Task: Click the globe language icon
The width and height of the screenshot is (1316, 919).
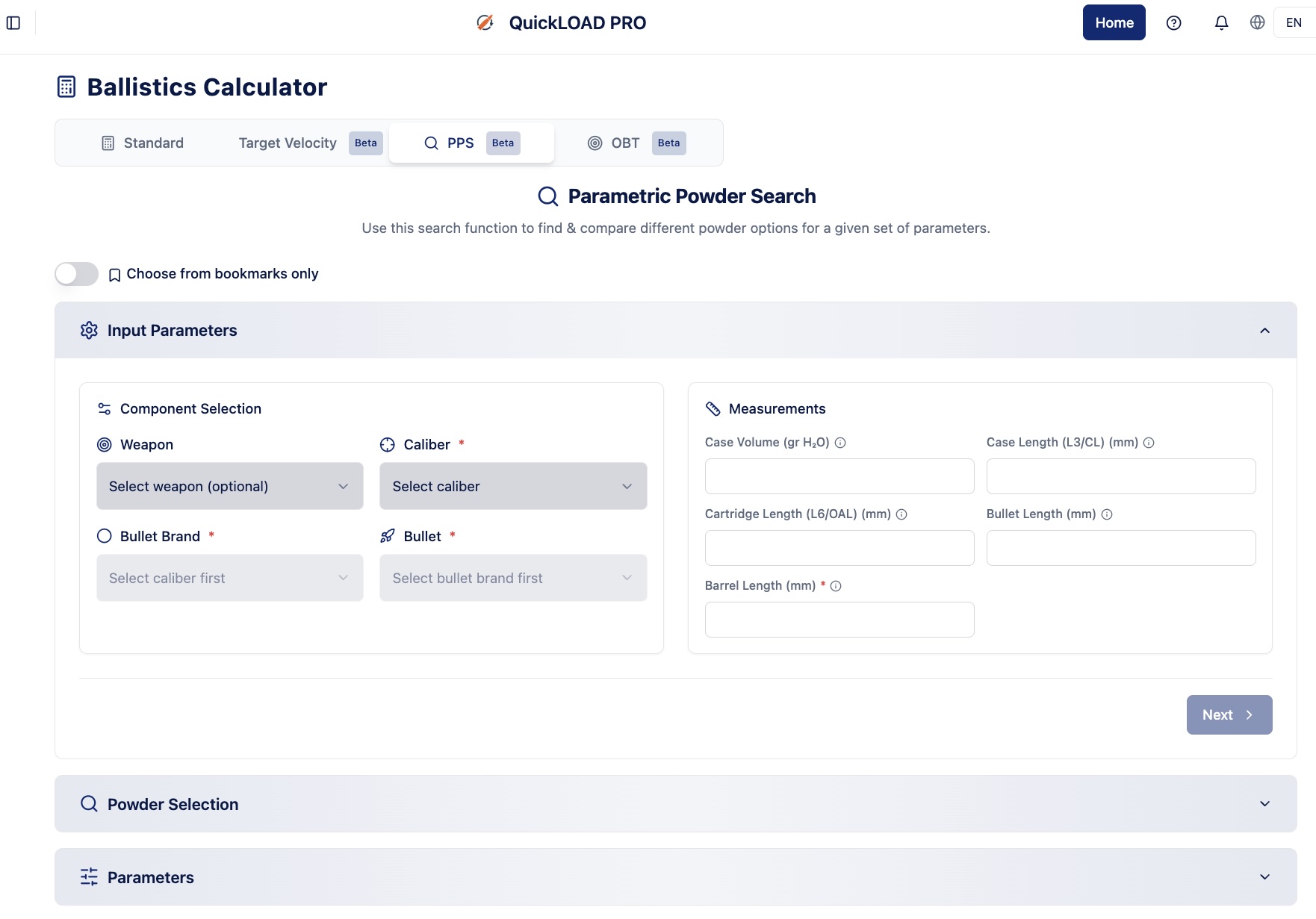Action: point(1257,22)
